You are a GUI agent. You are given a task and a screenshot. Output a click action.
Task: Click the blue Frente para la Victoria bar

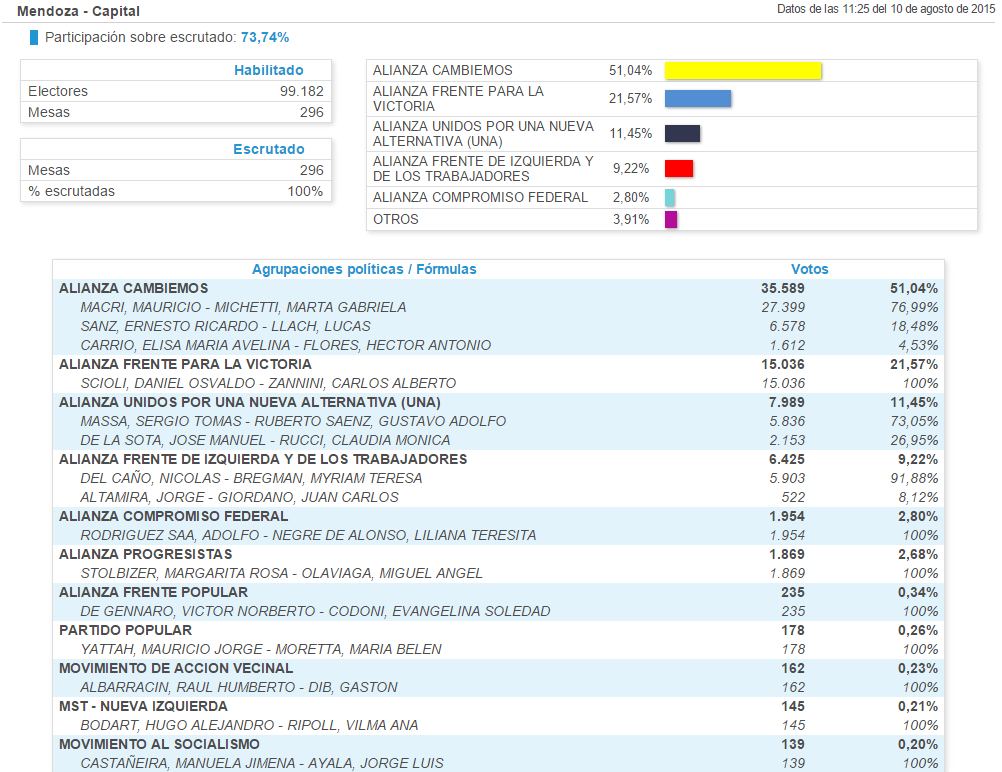(x=697, y=98)
